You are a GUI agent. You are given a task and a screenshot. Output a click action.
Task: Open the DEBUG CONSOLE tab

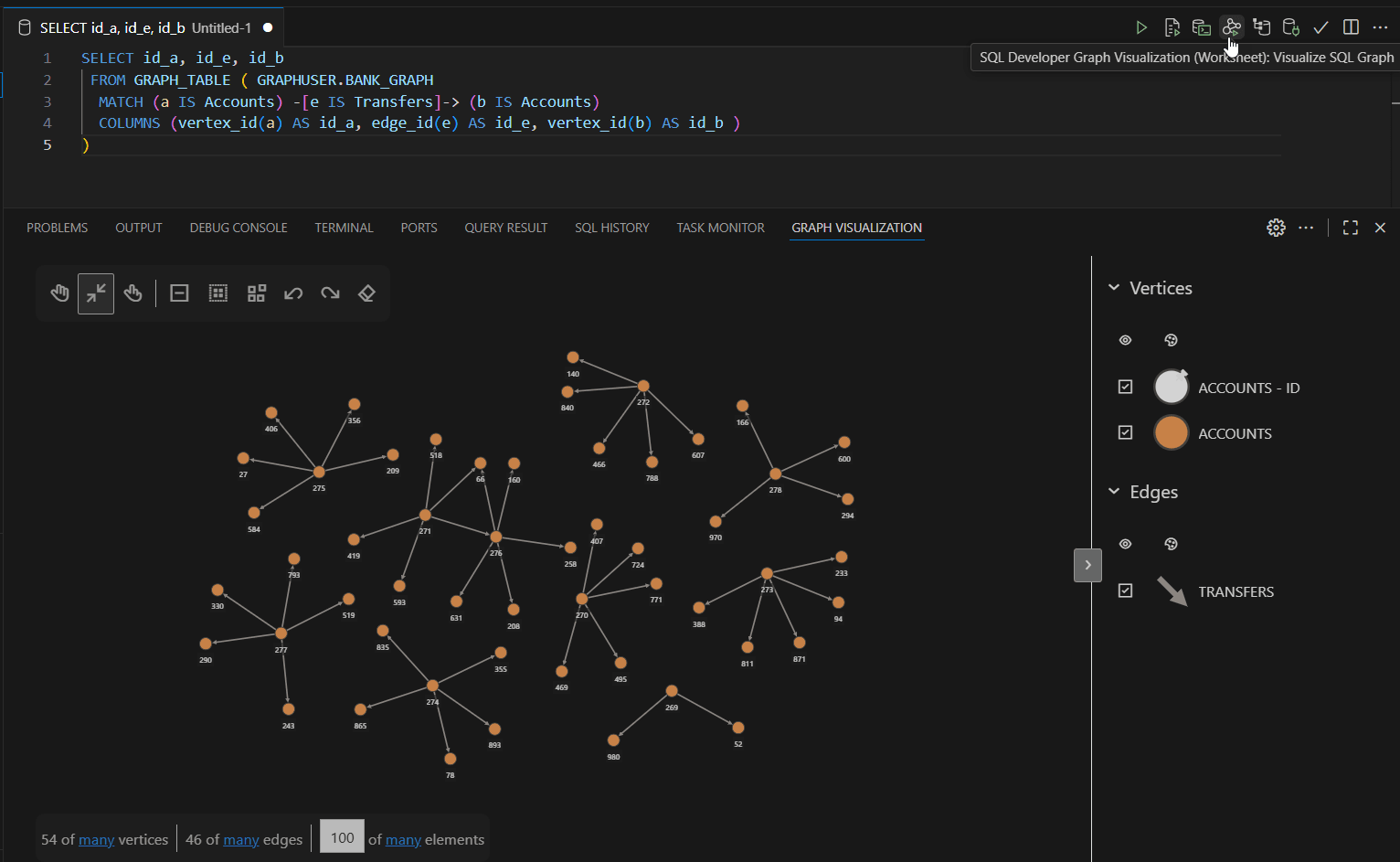(x=239, y=228)
